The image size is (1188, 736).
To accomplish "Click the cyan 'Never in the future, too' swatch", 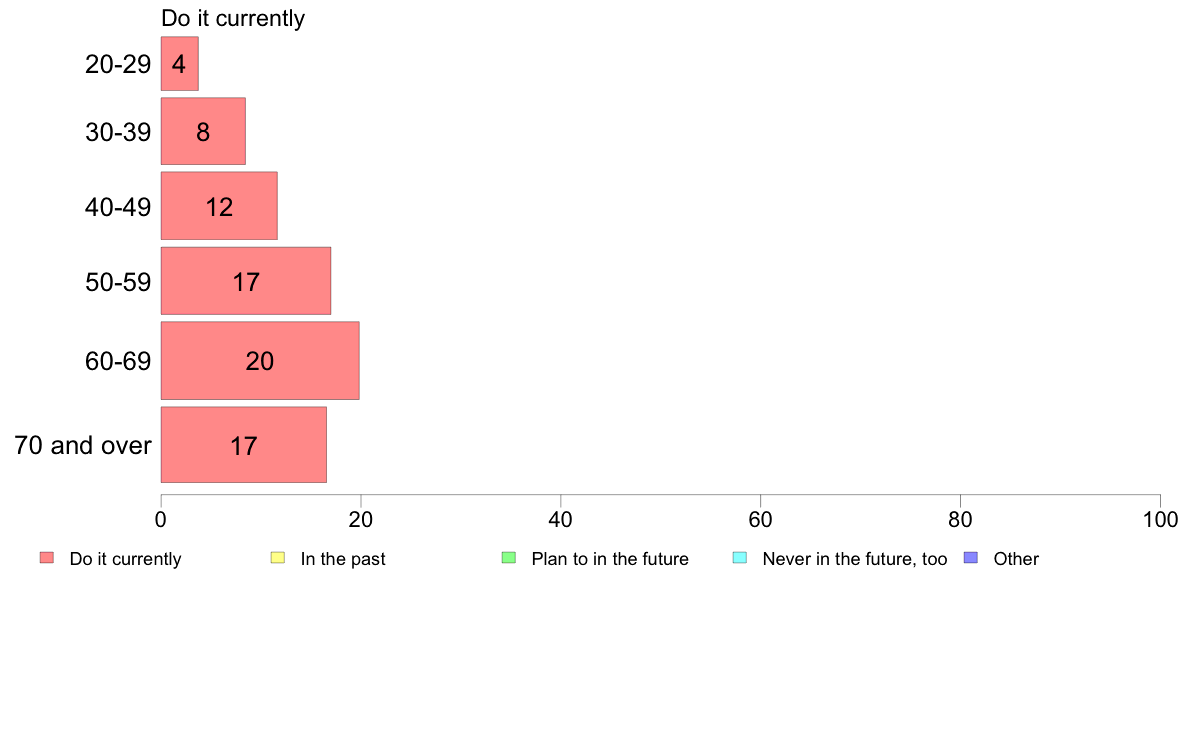I will 740,558.
